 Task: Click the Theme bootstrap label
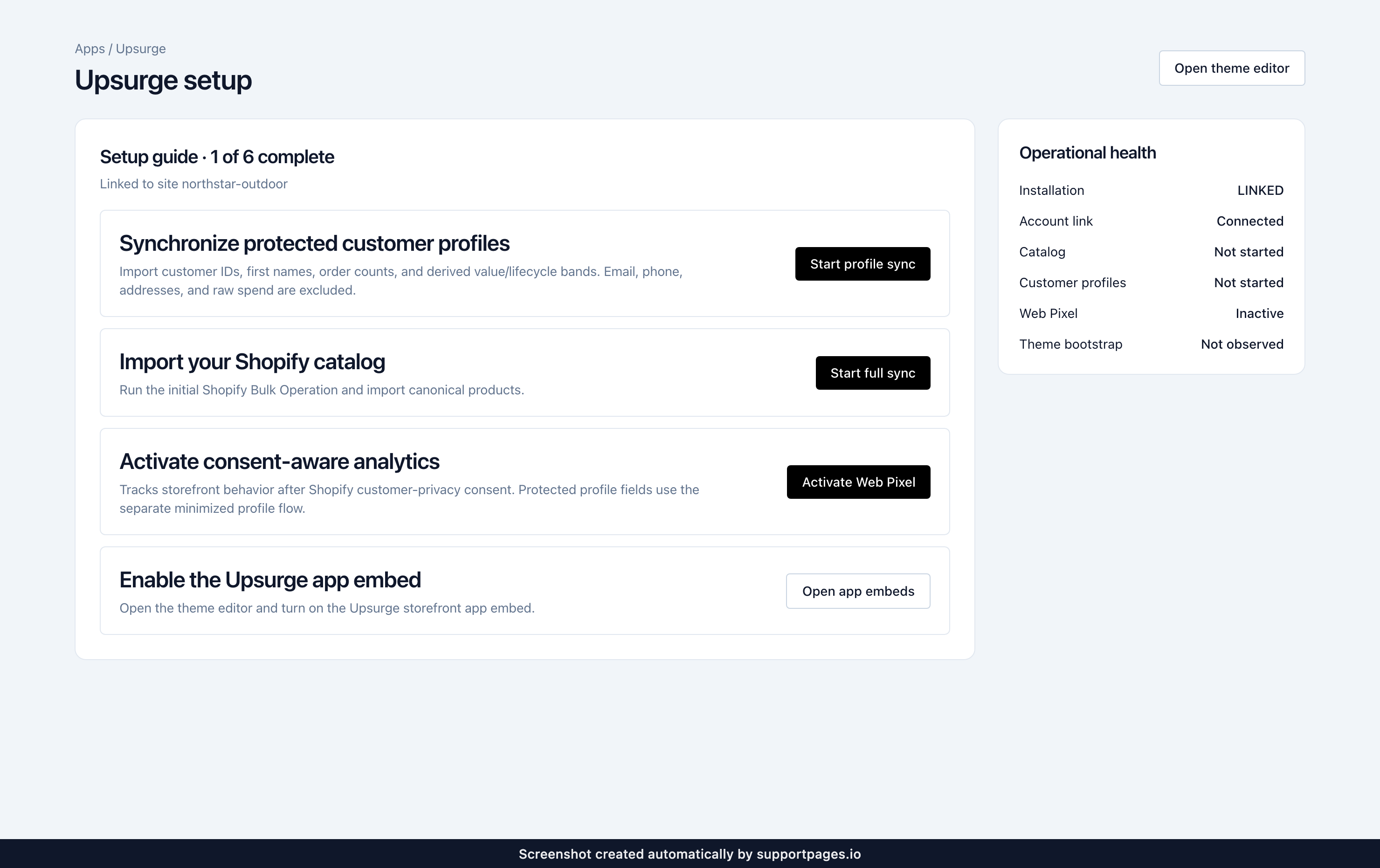click(1071, 344)
